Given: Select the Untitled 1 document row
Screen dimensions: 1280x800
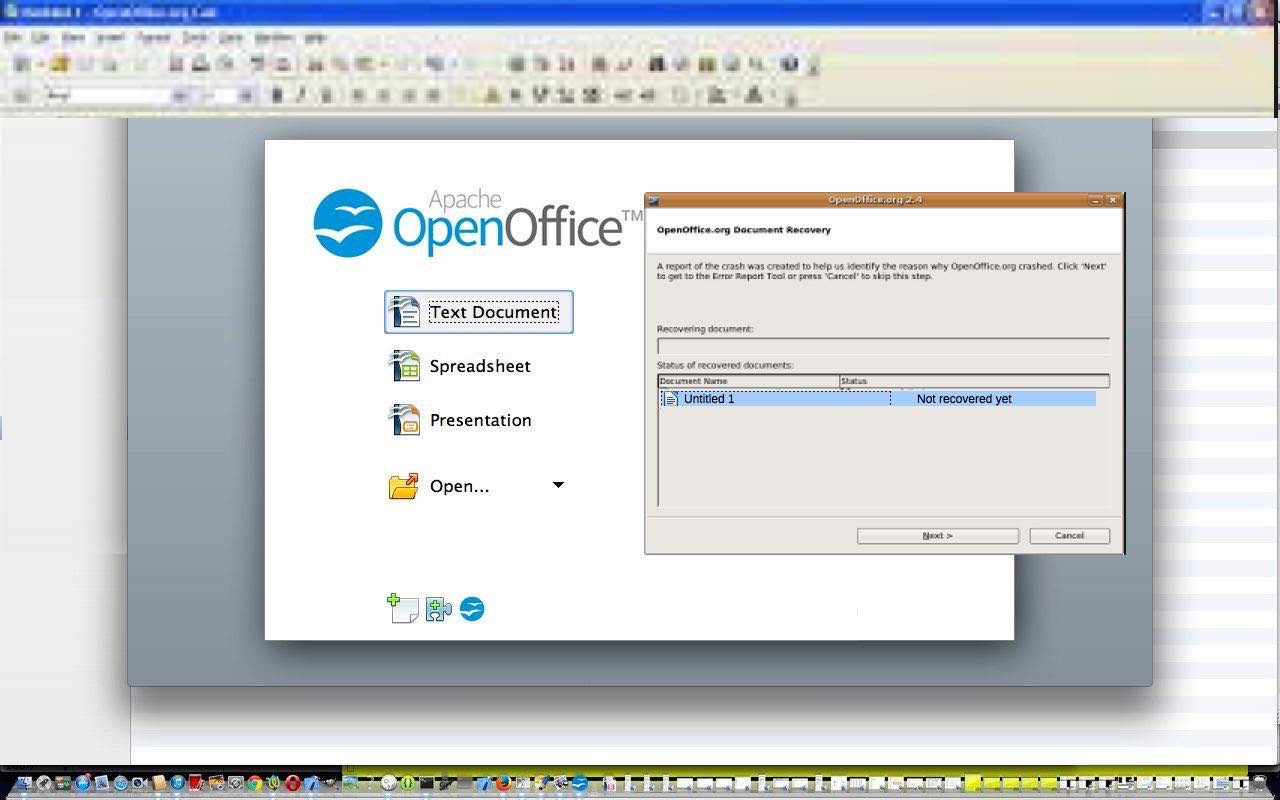Looking at the screenshot, I should tap(878, 399).
